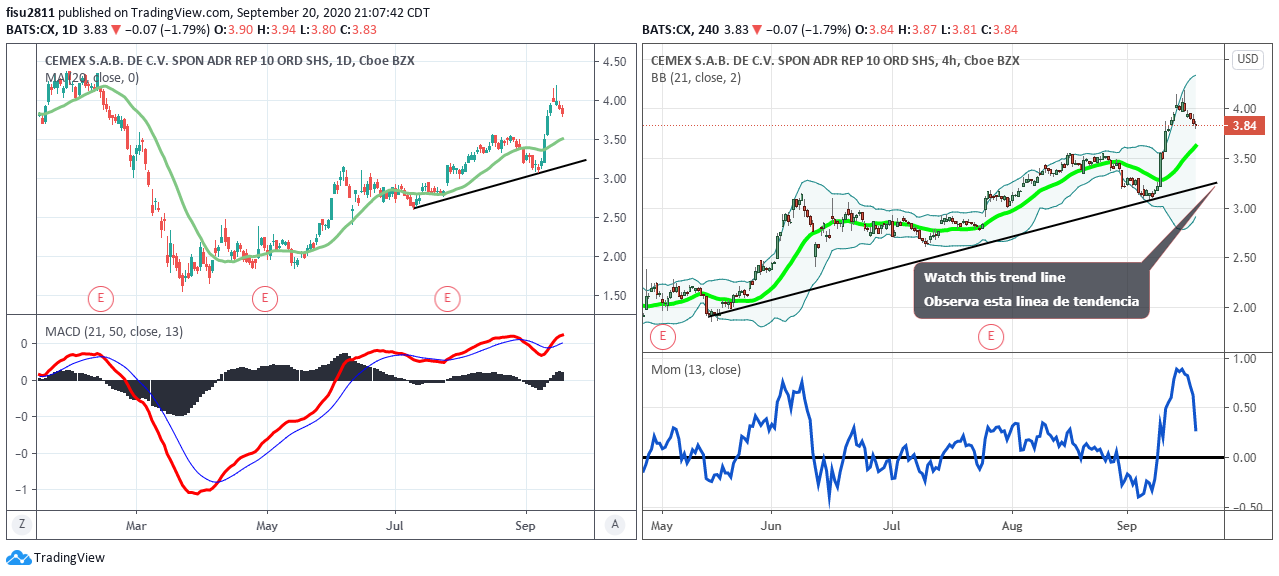Select the Mom (13, close) indicator legend
The width and height of the screenshot is (1279, 576).
(696, 369)
